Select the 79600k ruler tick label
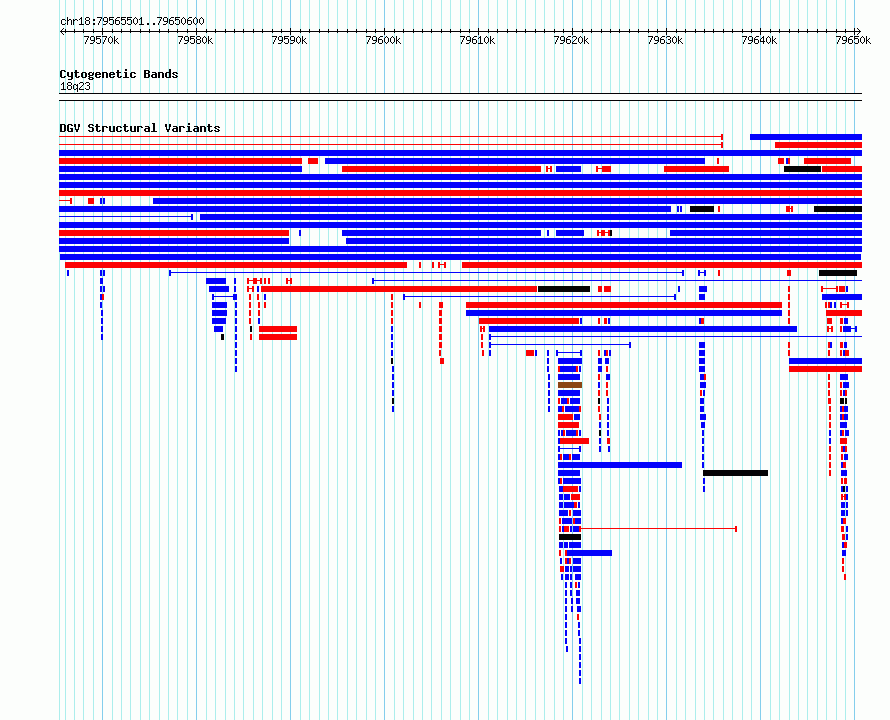The width and height of the screenshot is (890, 720). 383,40
